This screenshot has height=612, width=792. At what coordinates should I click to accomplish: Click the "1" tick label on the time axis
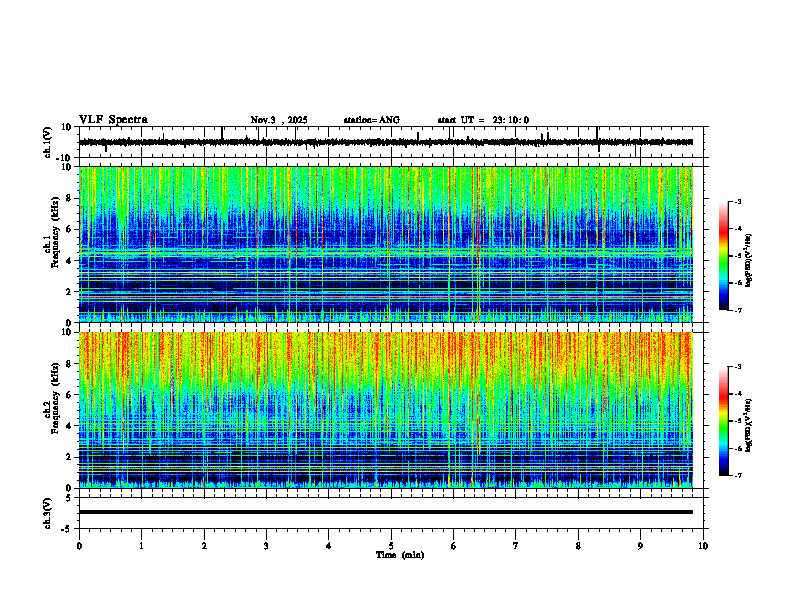142,546
